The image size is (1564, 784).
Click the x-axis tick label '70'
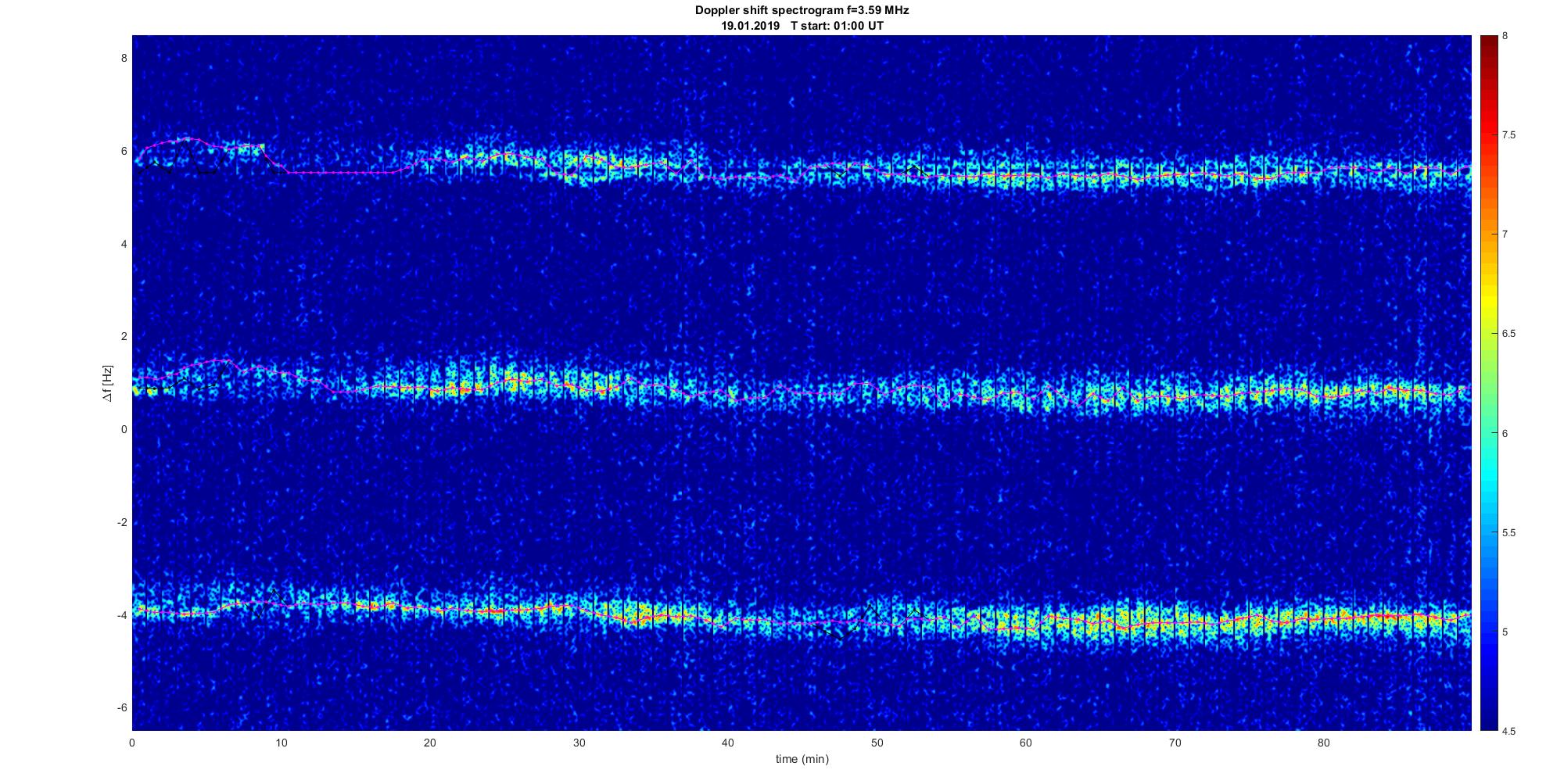click(x=1175, y=743)
